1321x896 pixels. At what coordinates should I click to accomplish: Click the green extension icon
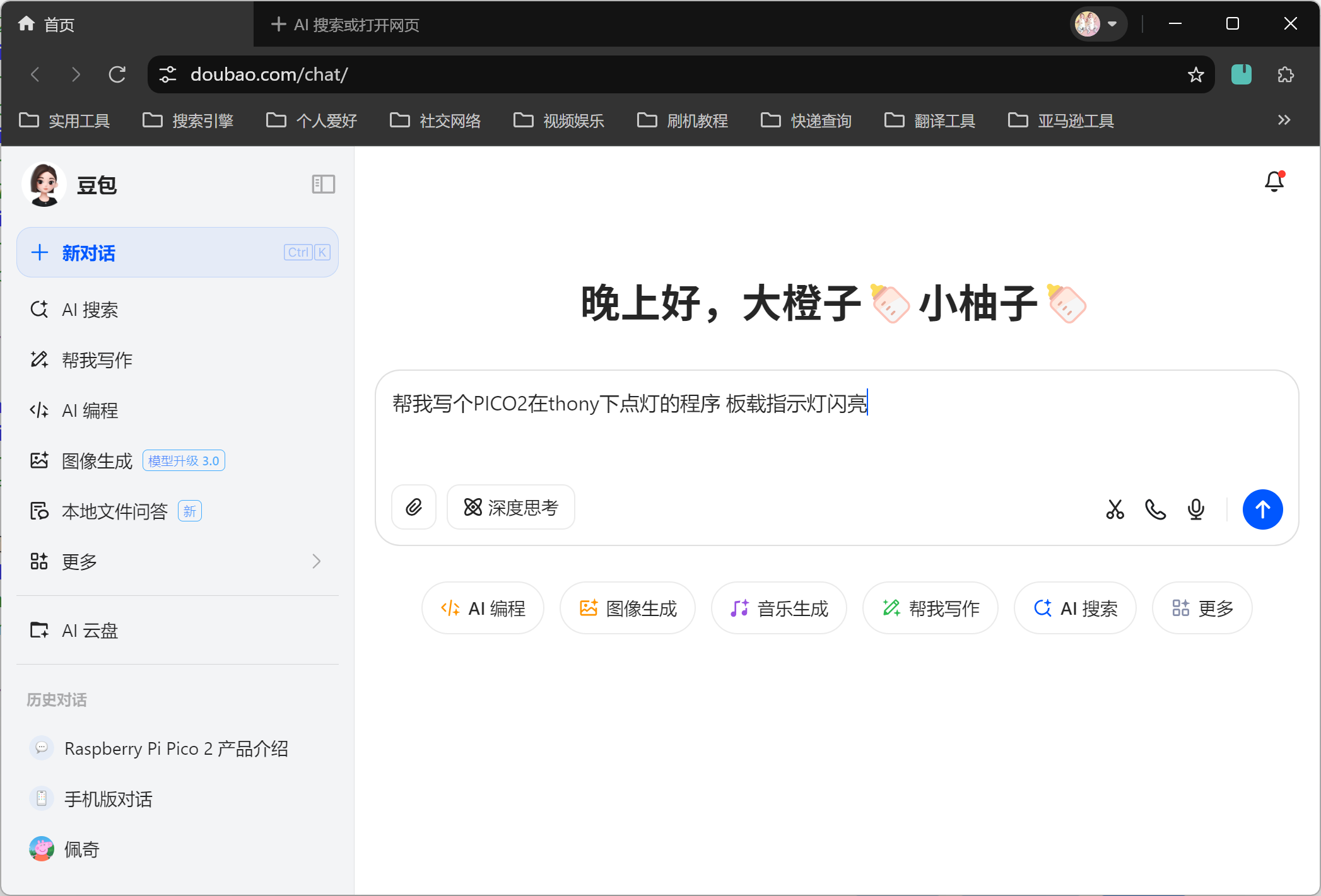(1241, 74)
